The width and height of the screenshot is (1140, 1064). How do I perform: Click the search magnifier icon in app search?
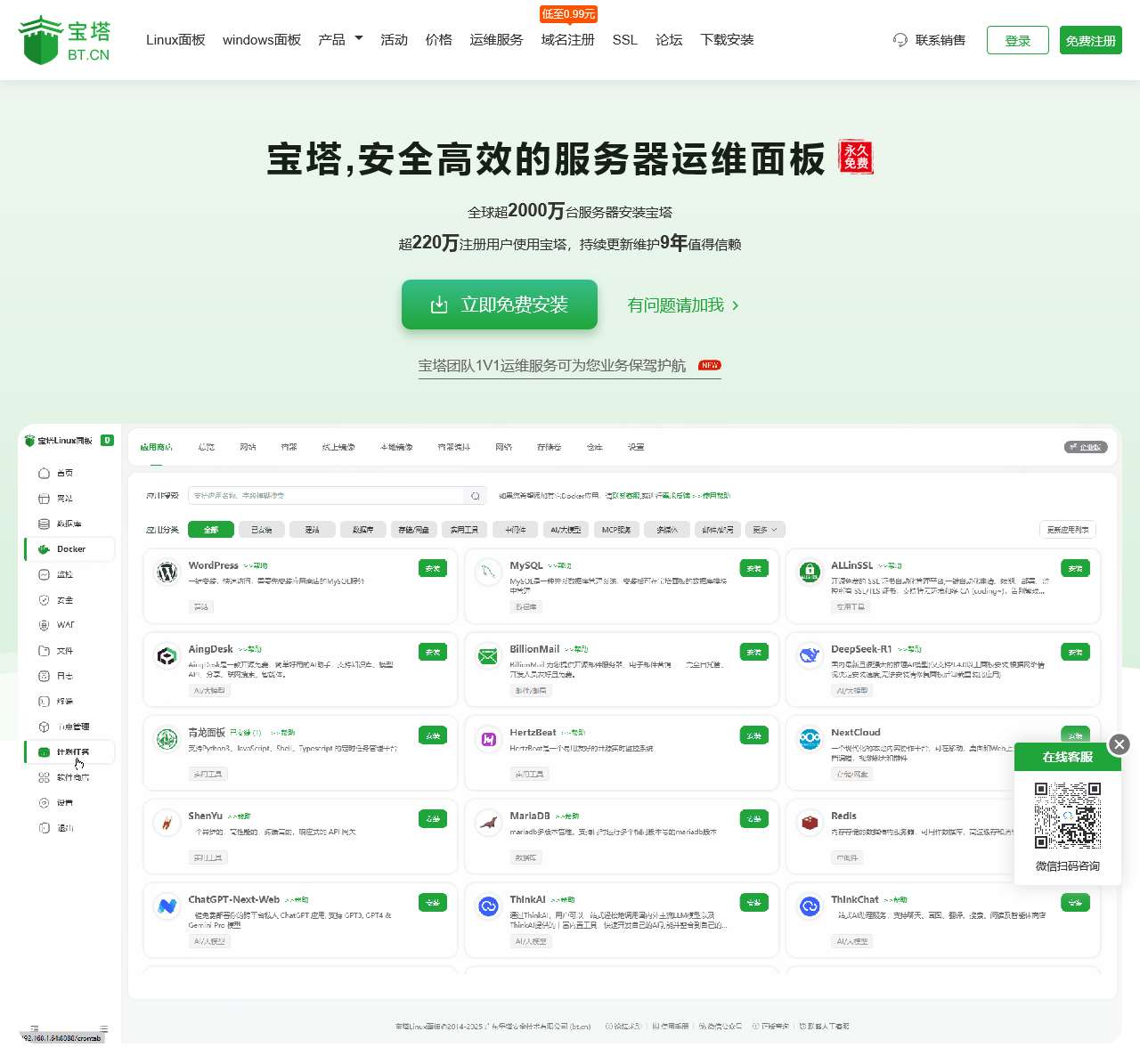476,496
